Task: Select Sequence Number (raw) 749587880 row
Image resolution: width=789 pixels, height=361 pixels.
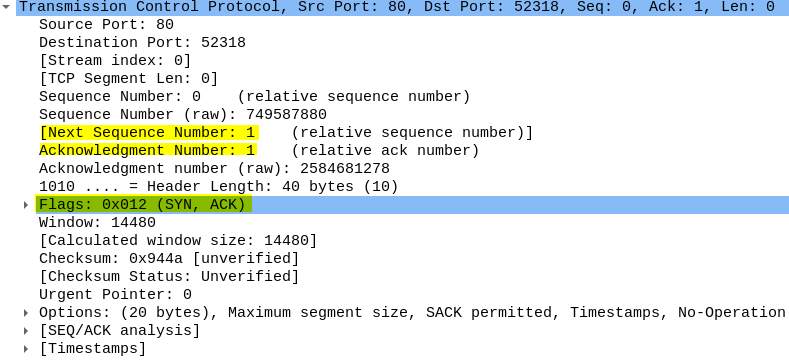Action: click(183, 115)
